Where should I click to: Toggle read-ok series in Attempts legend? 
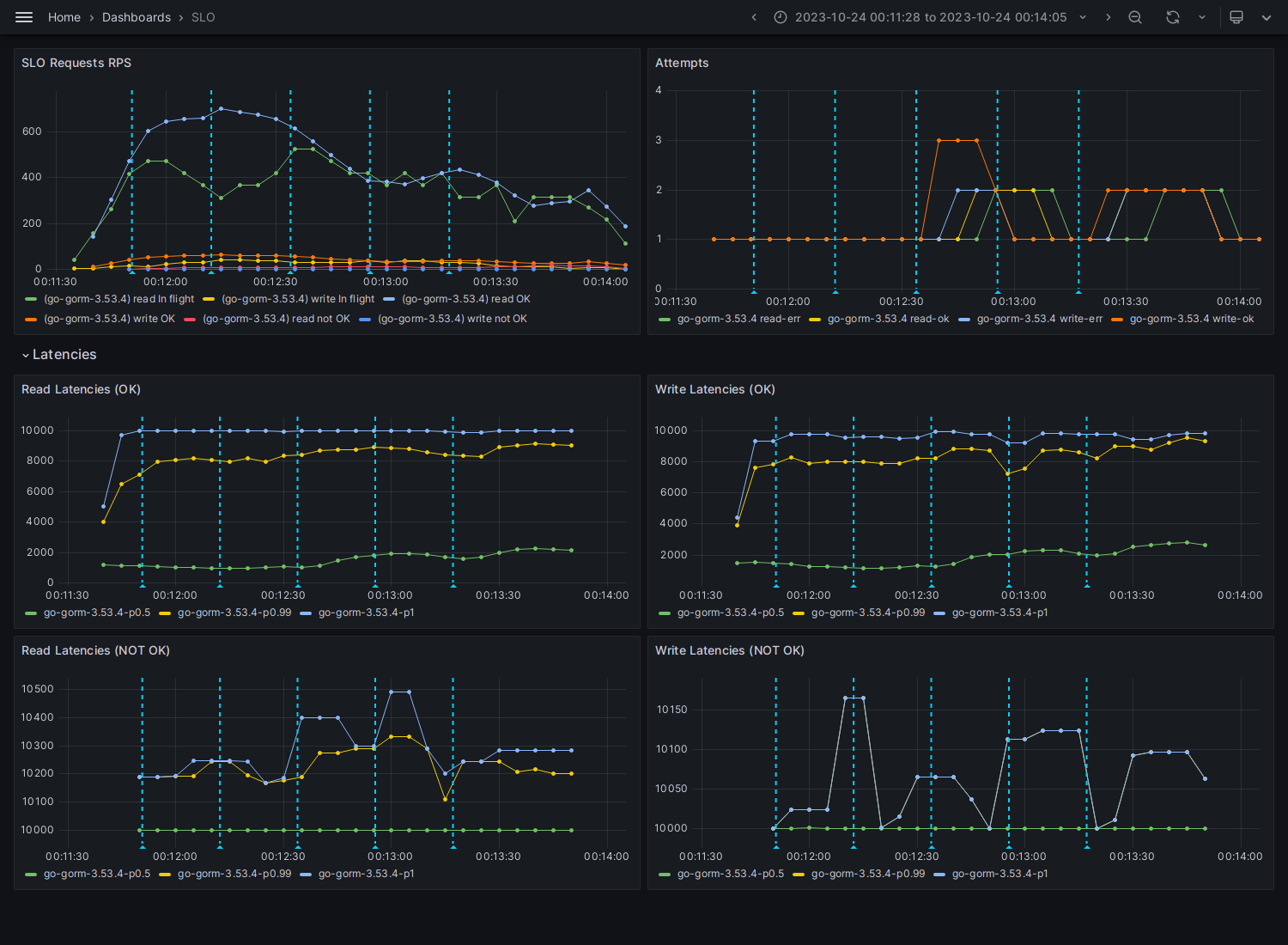tap(889, 319)
